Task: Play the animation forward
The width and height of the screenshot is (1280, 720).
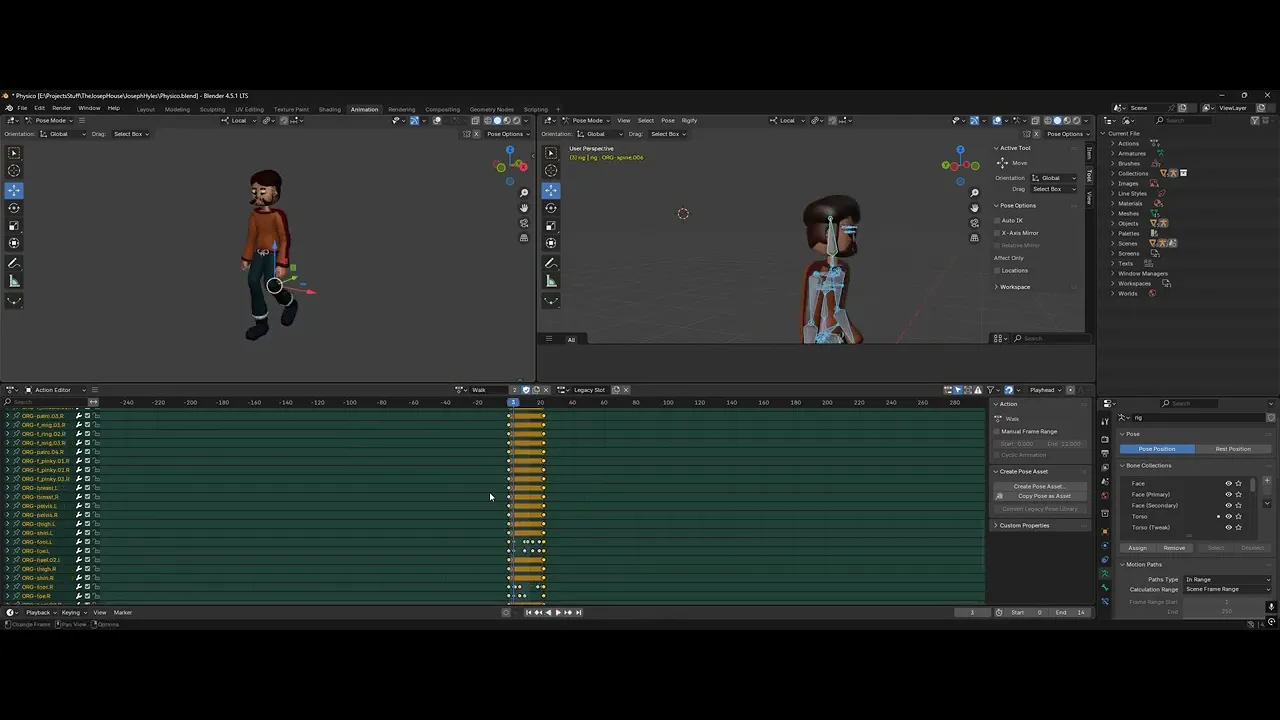Action: pos(558,612)
